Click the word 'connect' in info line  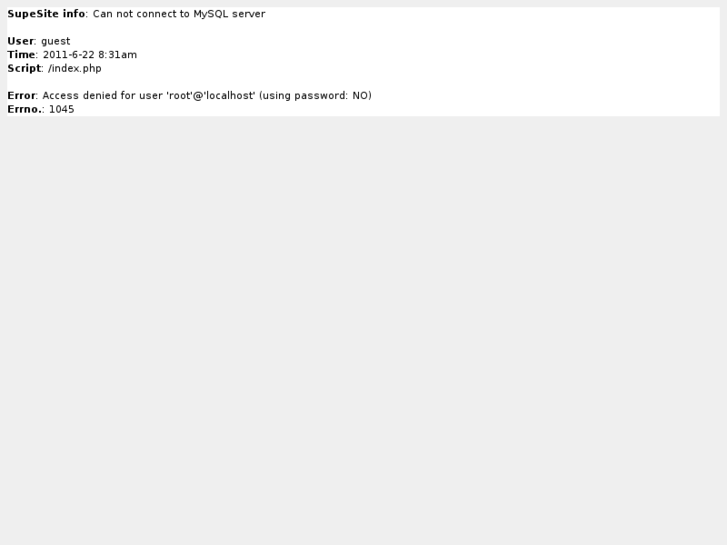[158, 14]
